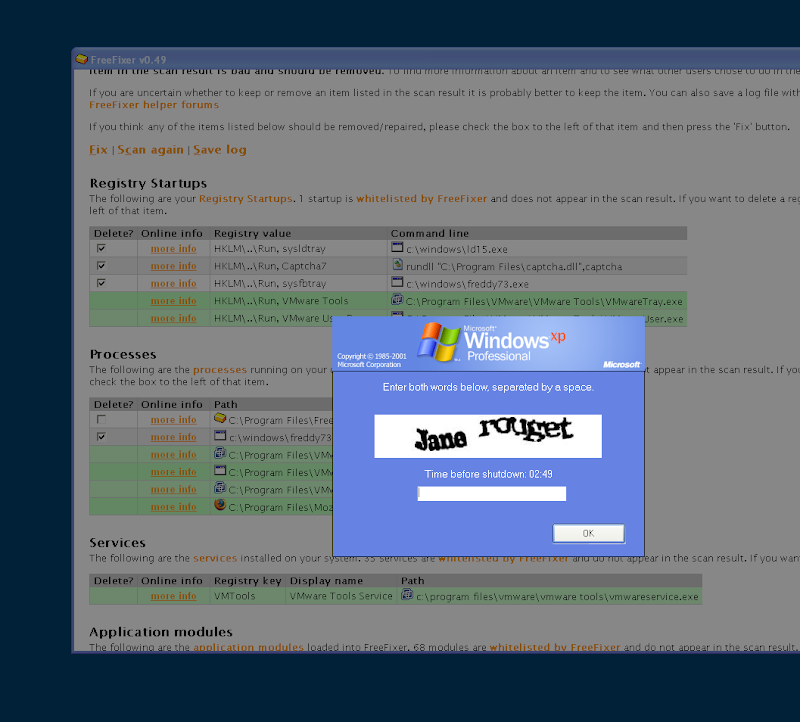Open the application modules help link

[248, 647]
